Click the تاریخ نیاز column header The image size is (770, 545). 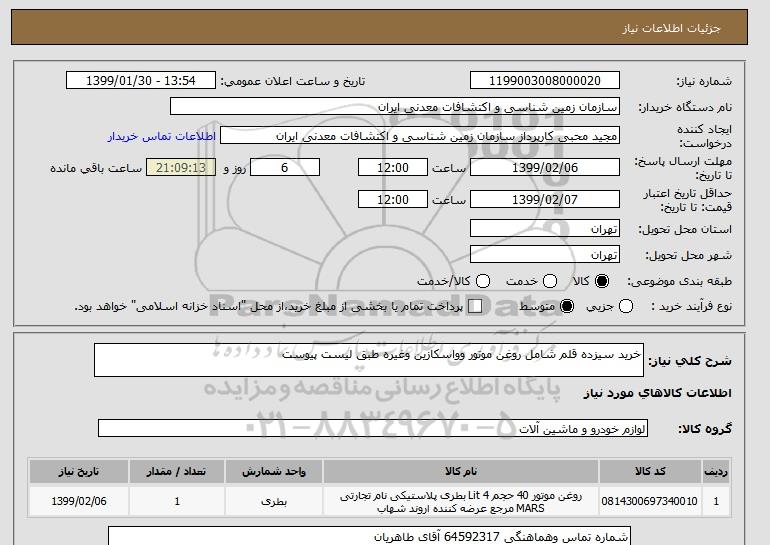pos(79,471)
